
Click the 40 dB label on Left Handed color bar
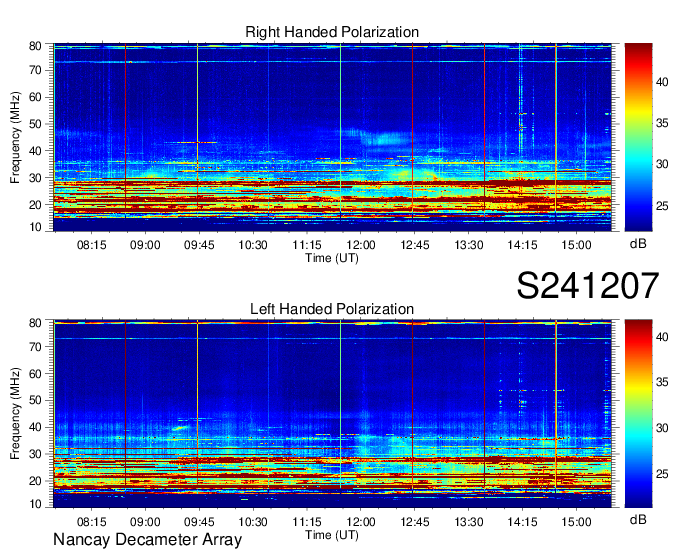[662, 337]
